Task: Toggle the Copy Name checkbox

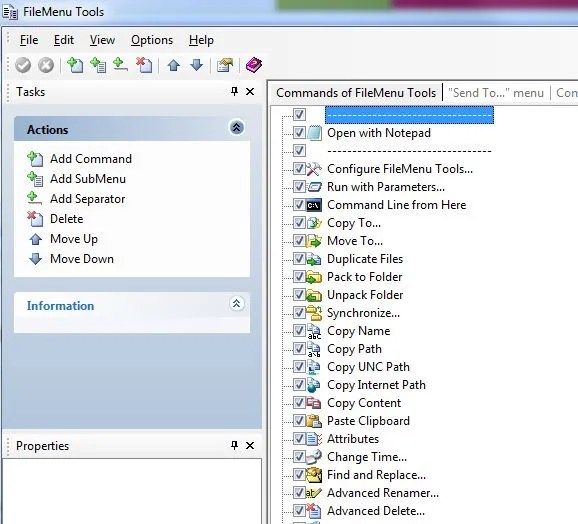Action: click(299, 331)
